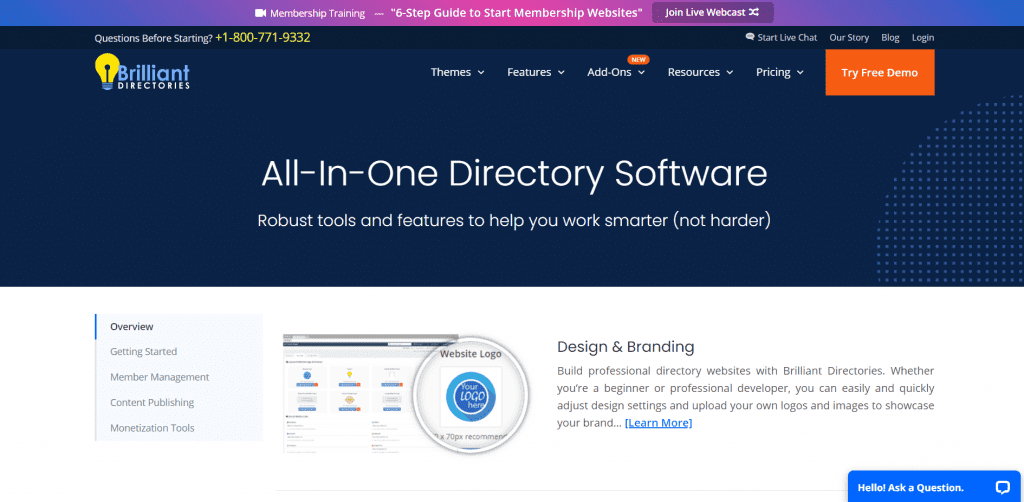This screenshot has width=1024, height=502.
Task: Expand the Pricing dropdown chevron
Action: (x=800, y=72)
